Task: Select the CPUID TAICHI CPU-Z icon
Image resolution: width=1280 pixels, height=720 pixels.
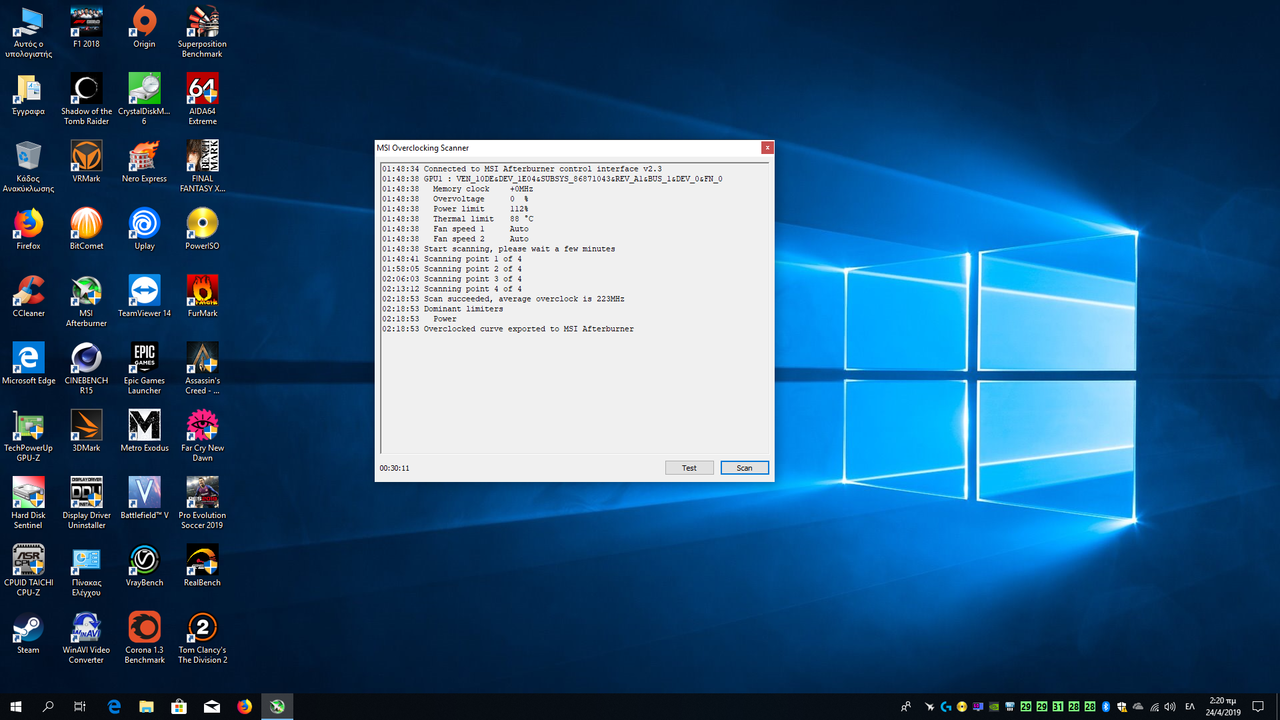Action: pyautogui.click(x=28, y=570)
